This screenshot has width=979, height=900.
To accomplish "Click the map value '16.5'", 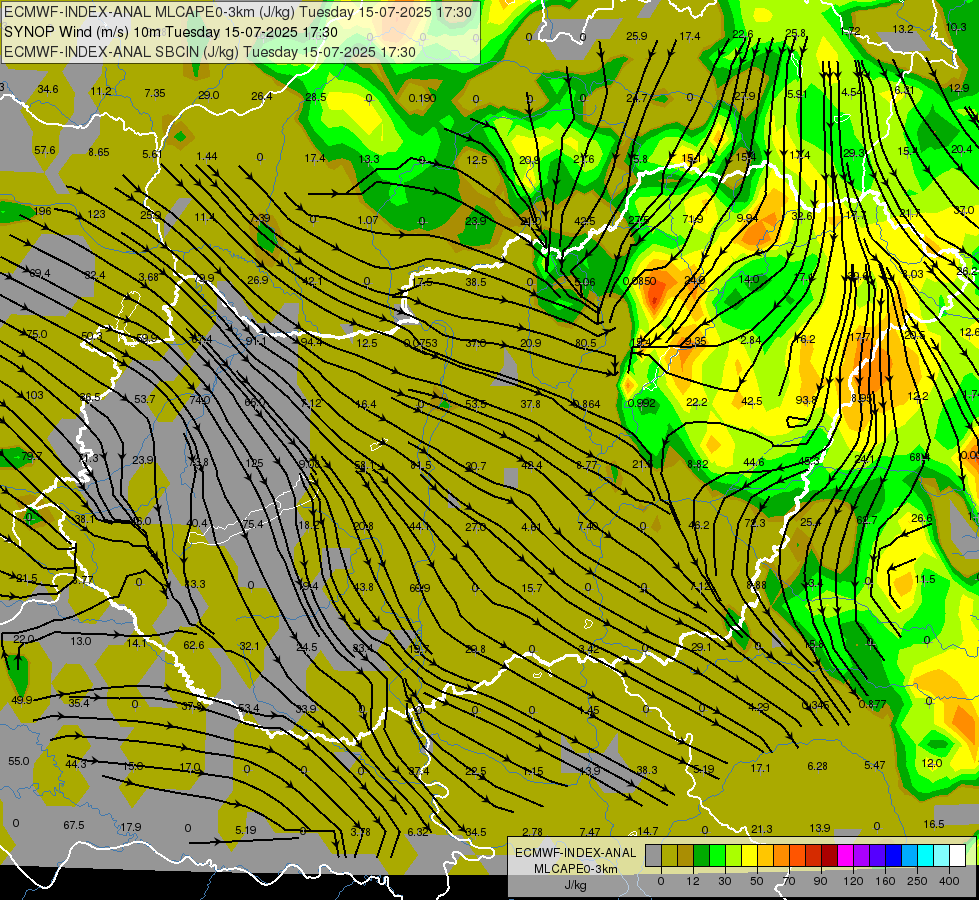I will click(933, 824).
